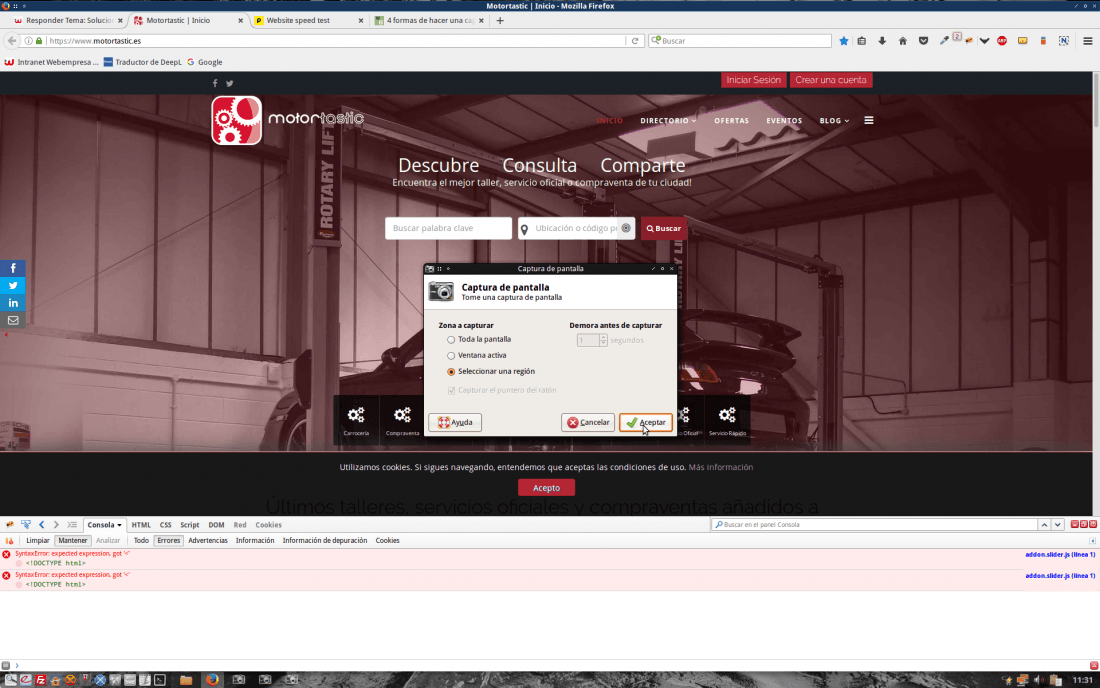Click the Iniciar Sesión button
The width and height of the screenshot is (1100, 688).
tap(753, 80)
